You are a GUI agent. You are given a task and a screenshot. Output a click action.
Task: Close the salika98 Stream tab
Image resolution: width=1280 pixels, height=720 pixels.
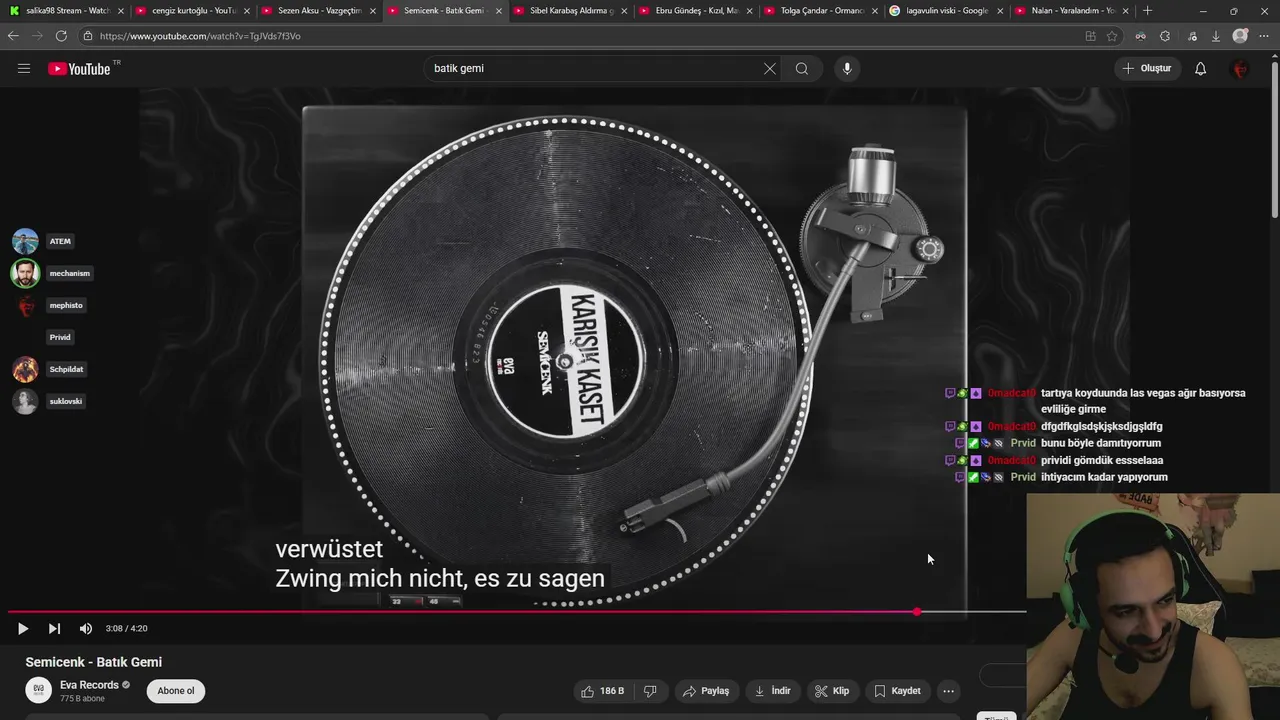point(121,11)
